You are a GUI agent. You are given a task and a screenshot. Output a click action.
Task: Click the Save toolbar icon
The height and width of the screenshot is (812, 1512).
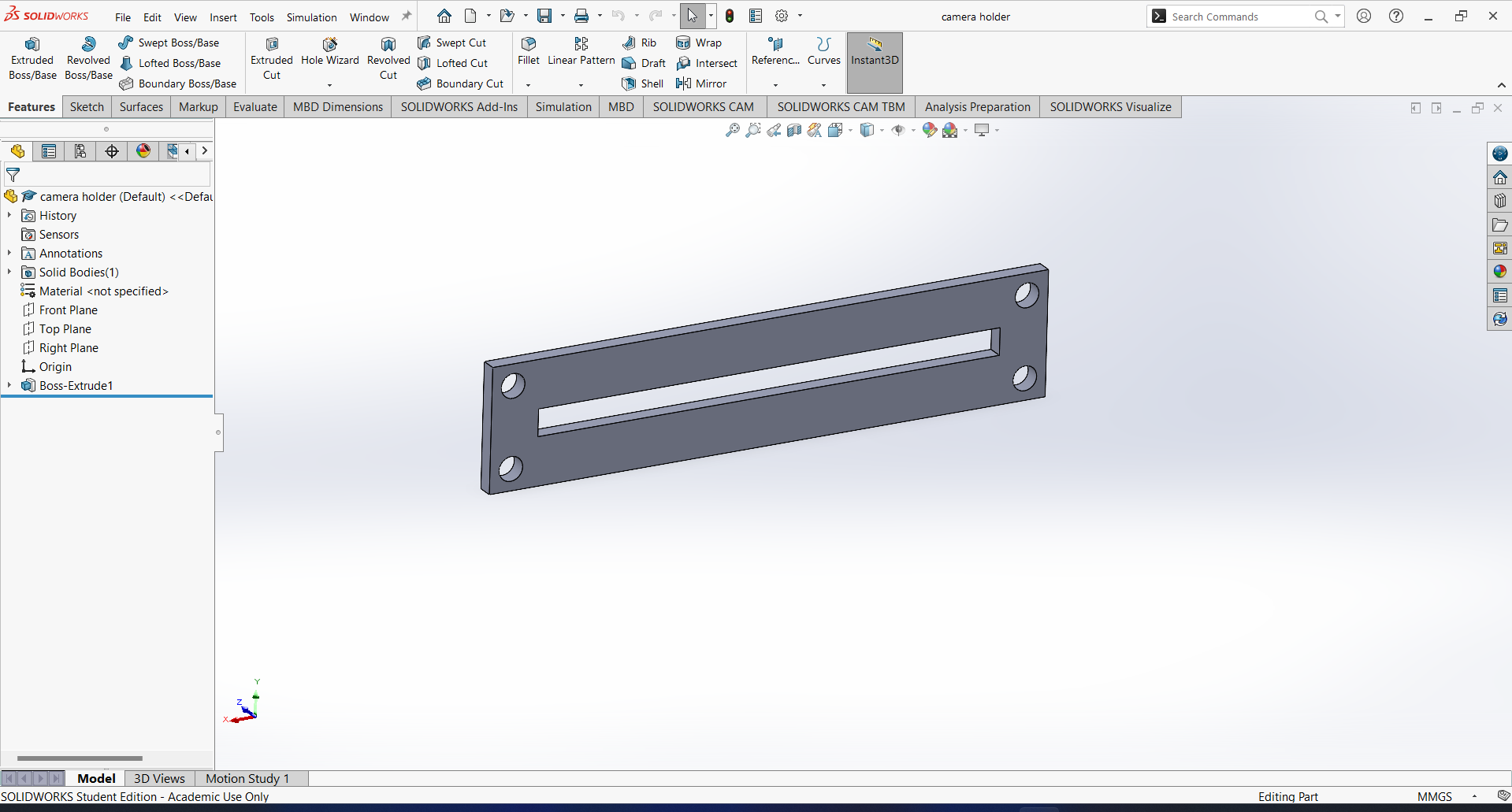click(x=544, y=16)
